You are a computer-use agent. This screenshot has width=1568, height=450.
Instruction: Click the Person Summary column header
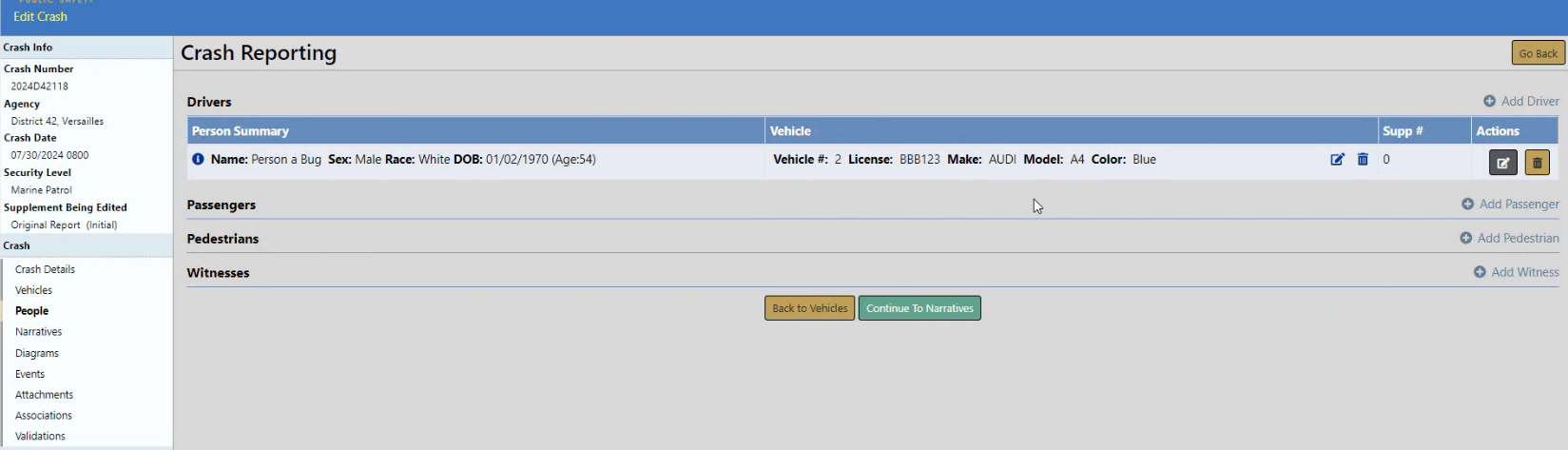point(241,131)
